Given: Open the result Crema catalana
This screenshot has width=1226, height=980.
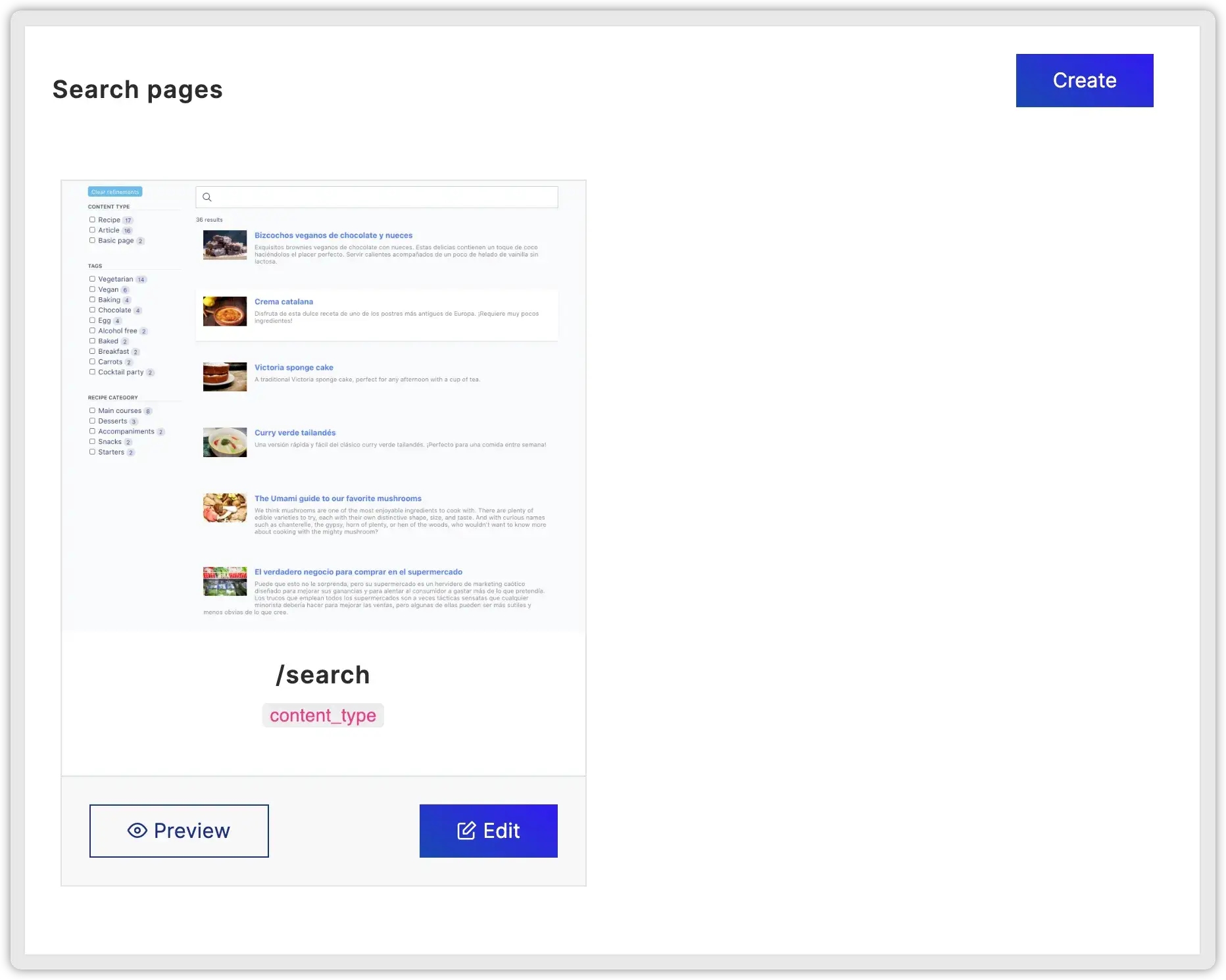Looking at the screenshot, I should [x=283, y=301].
